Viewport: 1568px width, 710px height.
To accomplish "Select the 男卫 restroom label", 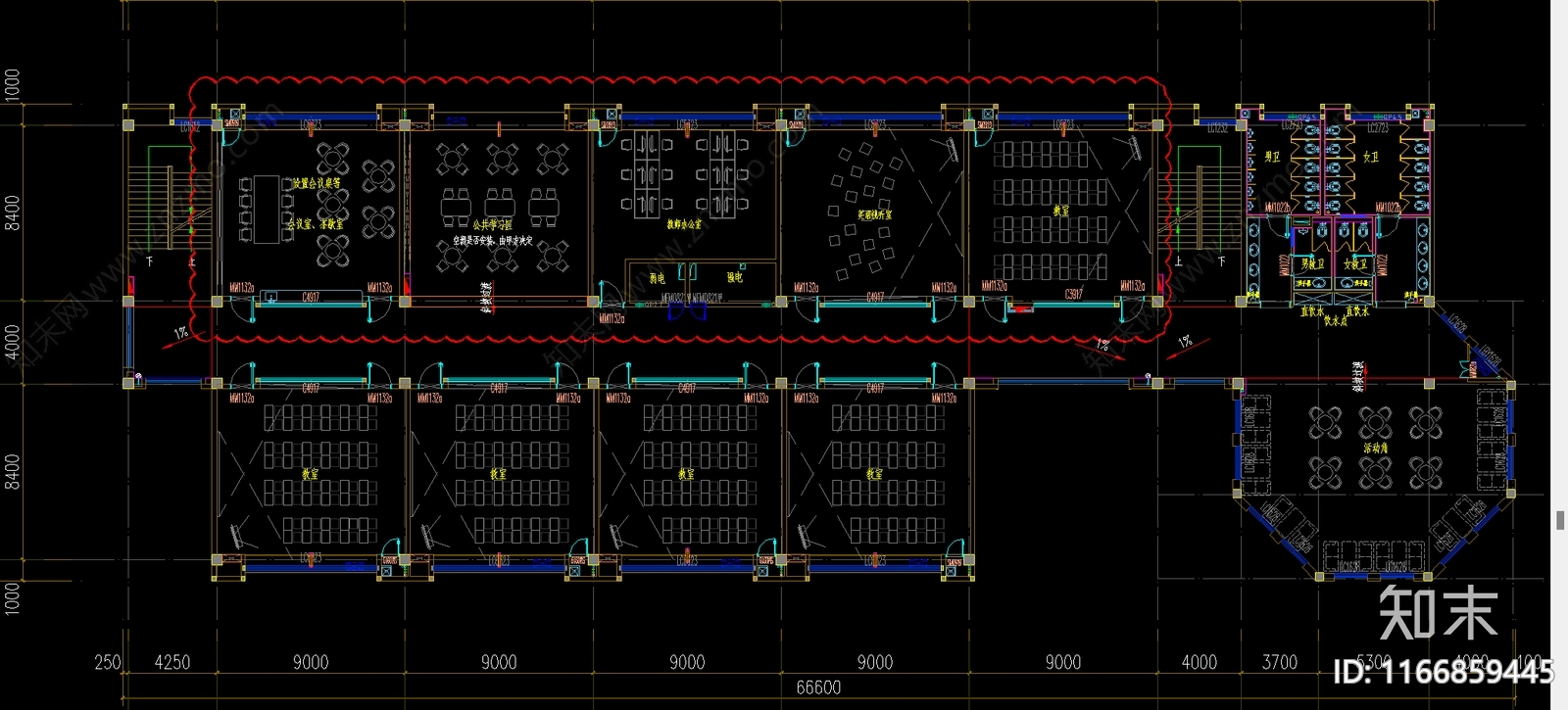I will 1272,157.
